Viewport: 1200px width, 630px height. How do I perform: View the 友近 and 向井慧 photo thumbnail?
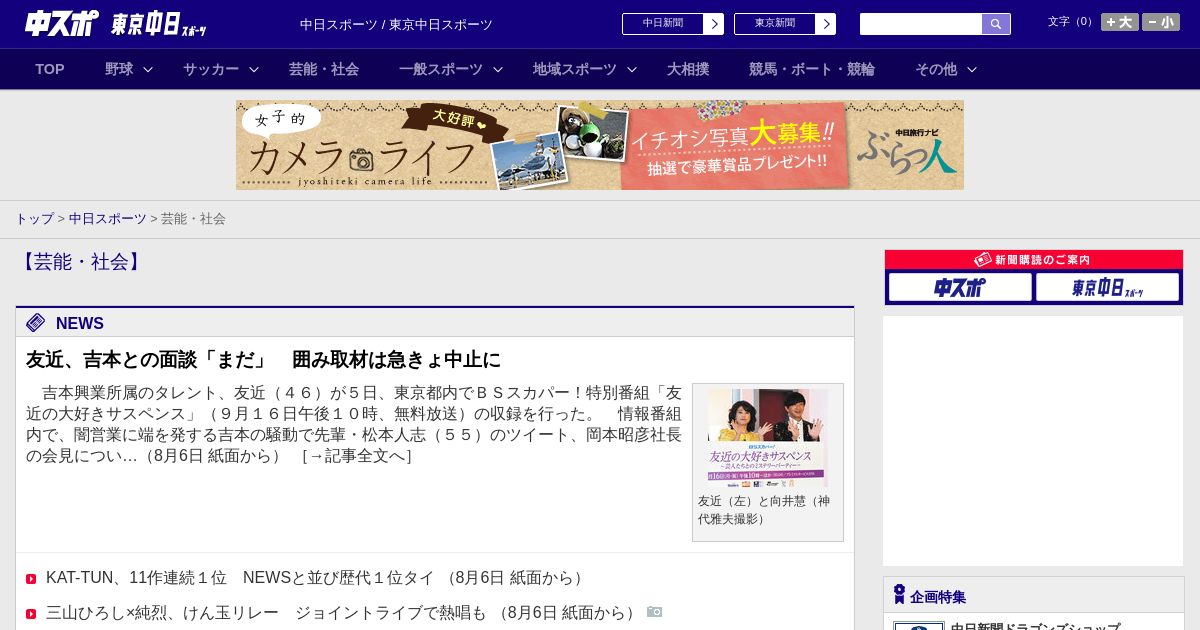[768, 437]
